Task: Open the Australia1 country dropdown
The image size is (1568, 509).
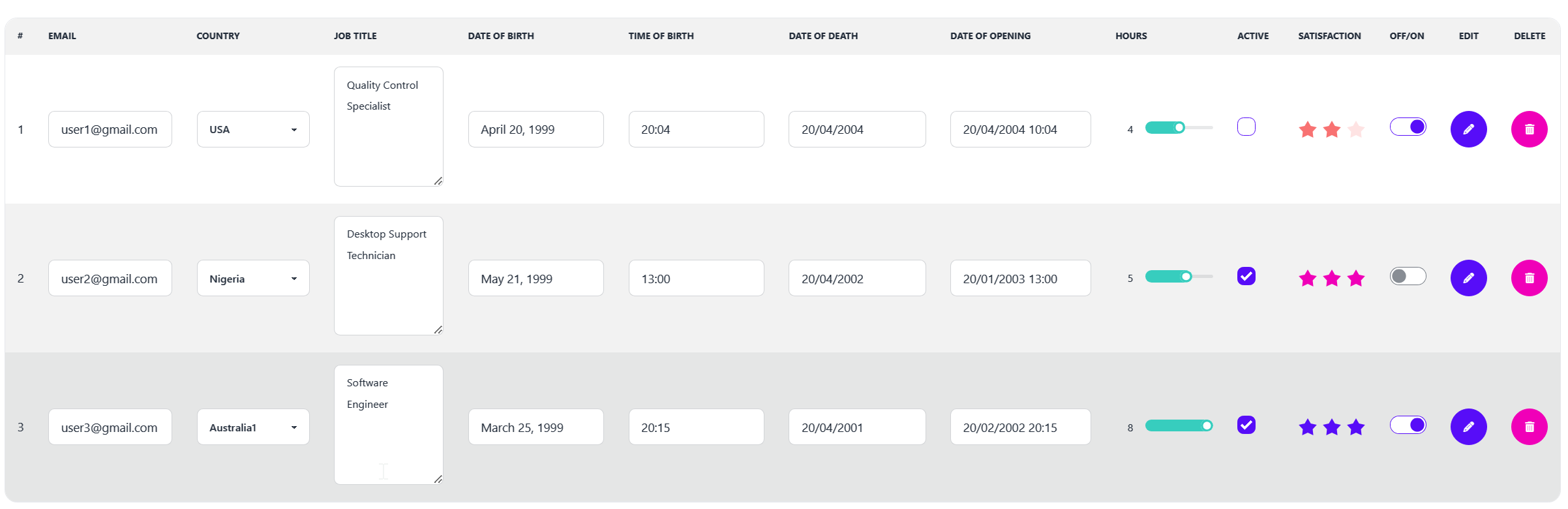Action: coord(253,427)
